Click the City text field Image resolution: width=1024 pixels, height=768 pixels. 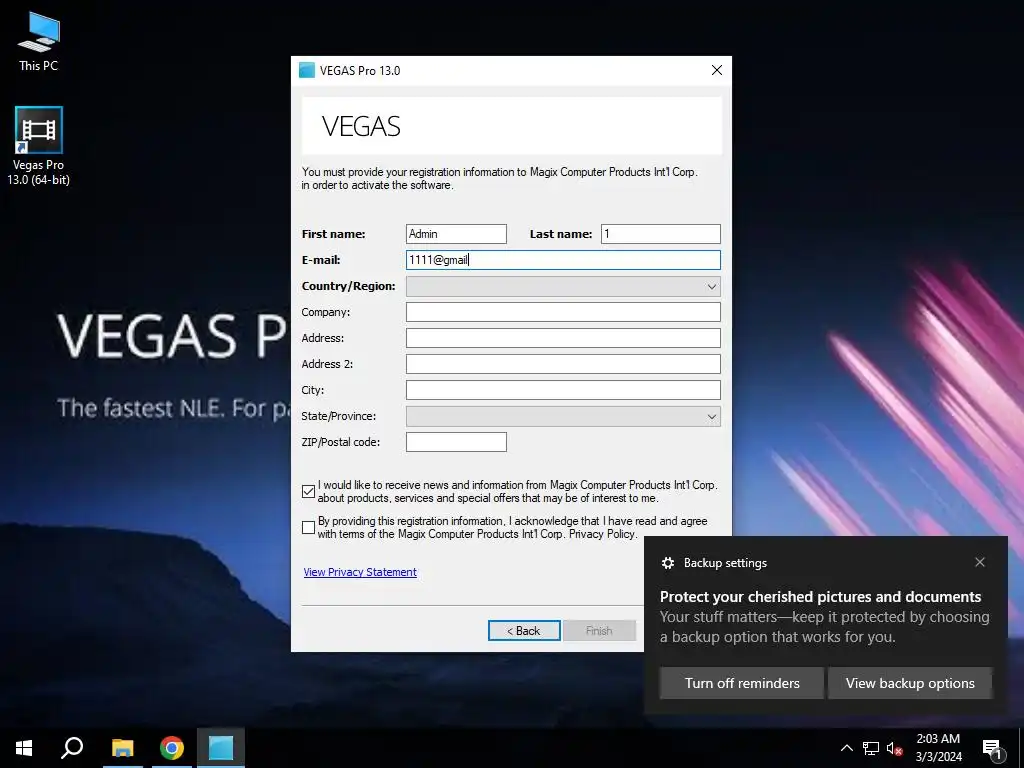(563, 390)
